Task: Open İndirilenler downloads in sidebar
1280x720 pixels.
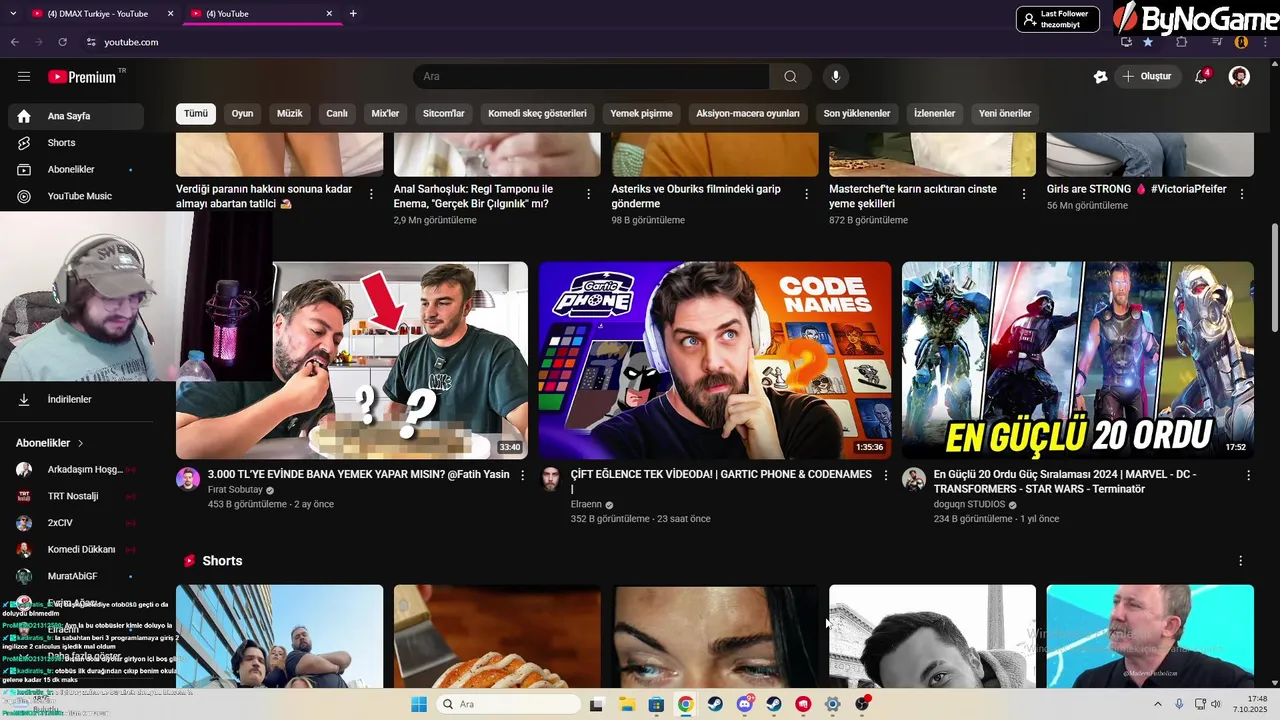Action: (x=75, y=399)
